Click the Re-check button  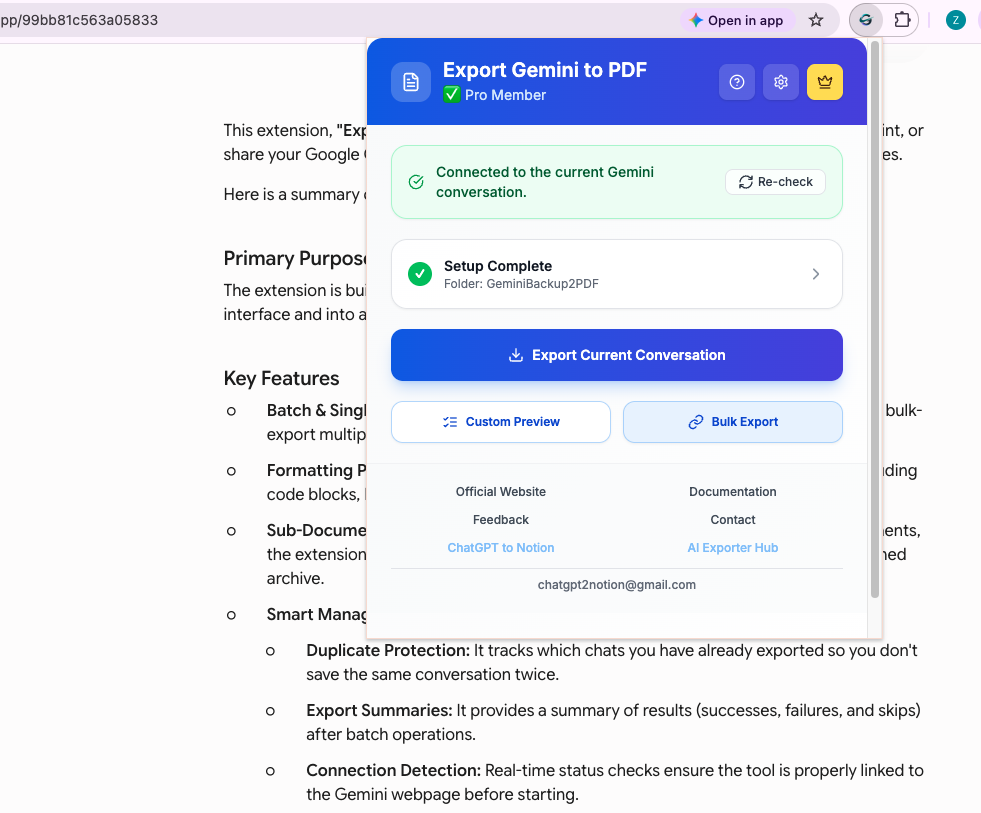click(x=775, y=182)
